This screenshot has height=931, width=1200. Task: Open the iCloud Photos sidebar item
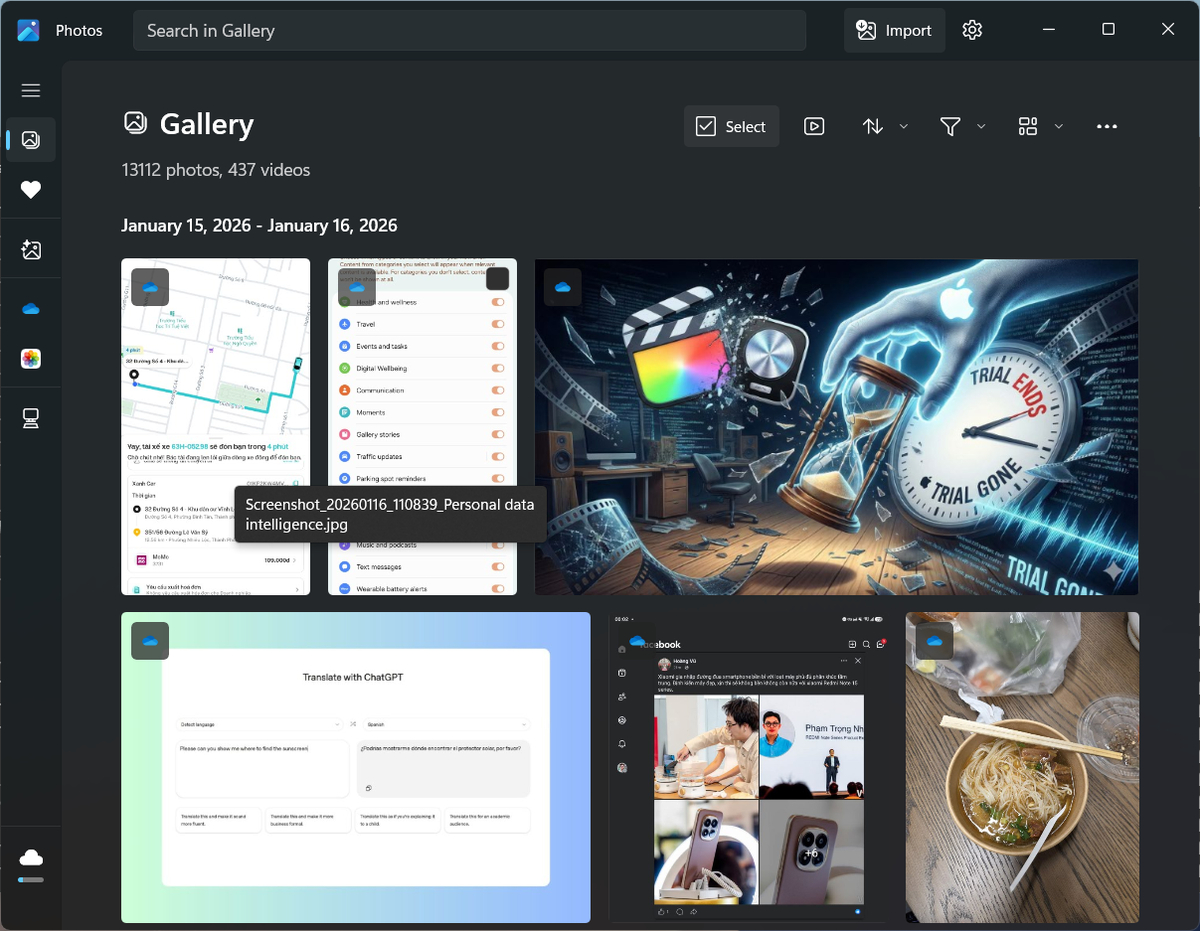pyautogui.click(x=31, y=359)
